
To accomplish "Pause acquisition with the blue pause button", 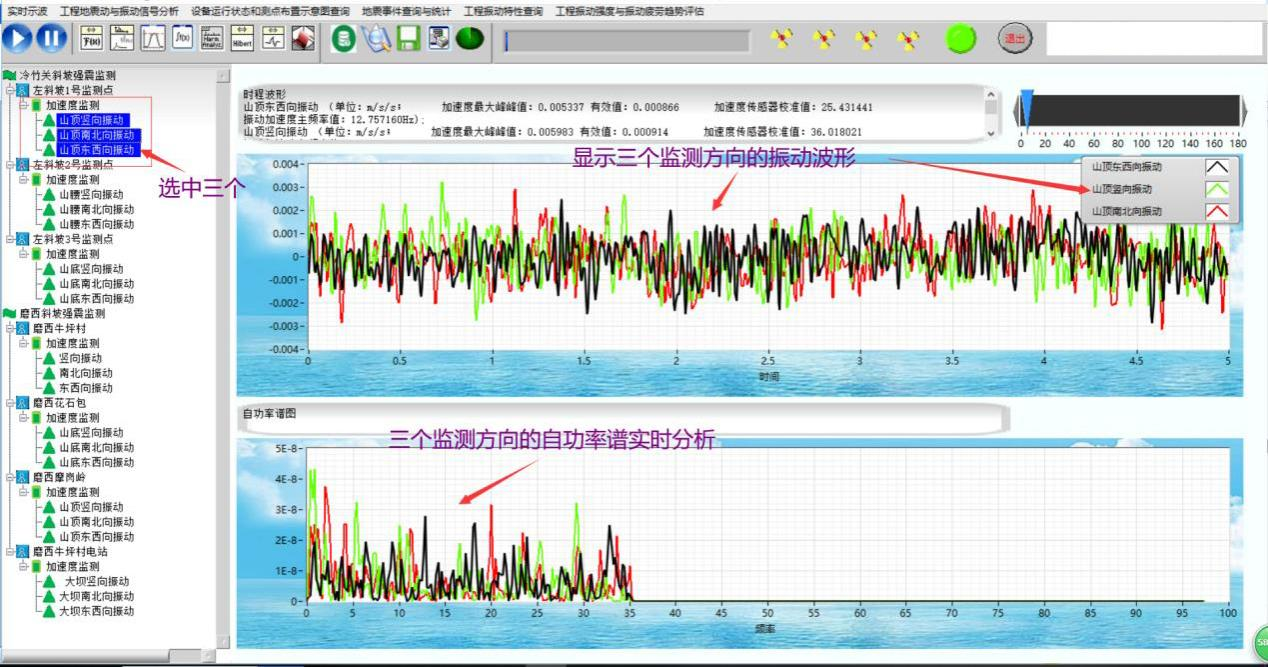I will tap(52, 39).
